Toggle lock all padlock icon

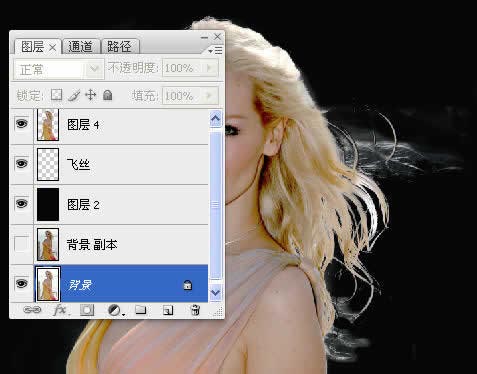click(x=107, y=95)
